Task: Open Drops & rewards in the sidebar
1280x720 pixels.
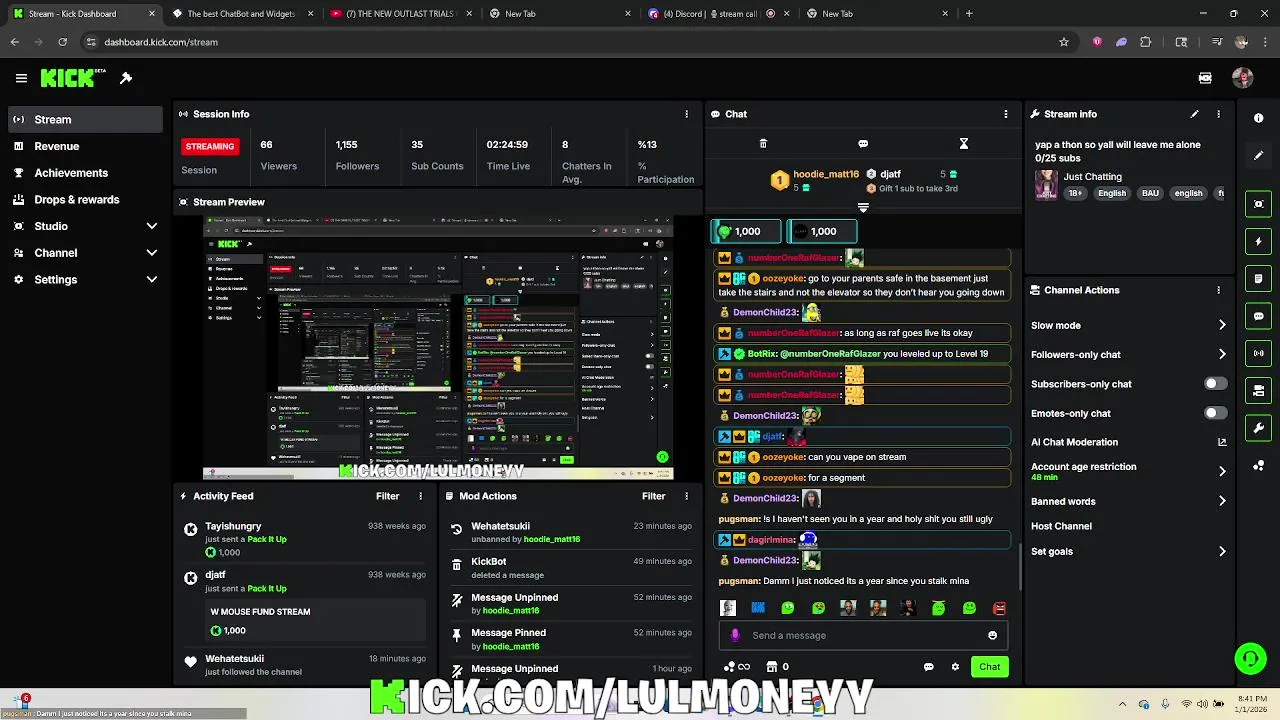Action: [x=85, y=200]
